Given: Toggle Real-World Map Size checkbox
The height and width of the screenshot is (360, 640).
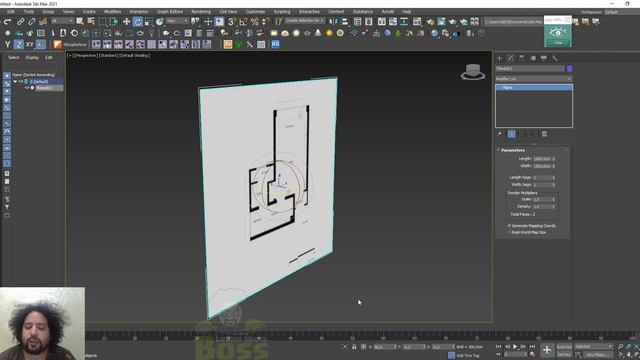Looking at the screenshot, I should coord(509,232).
